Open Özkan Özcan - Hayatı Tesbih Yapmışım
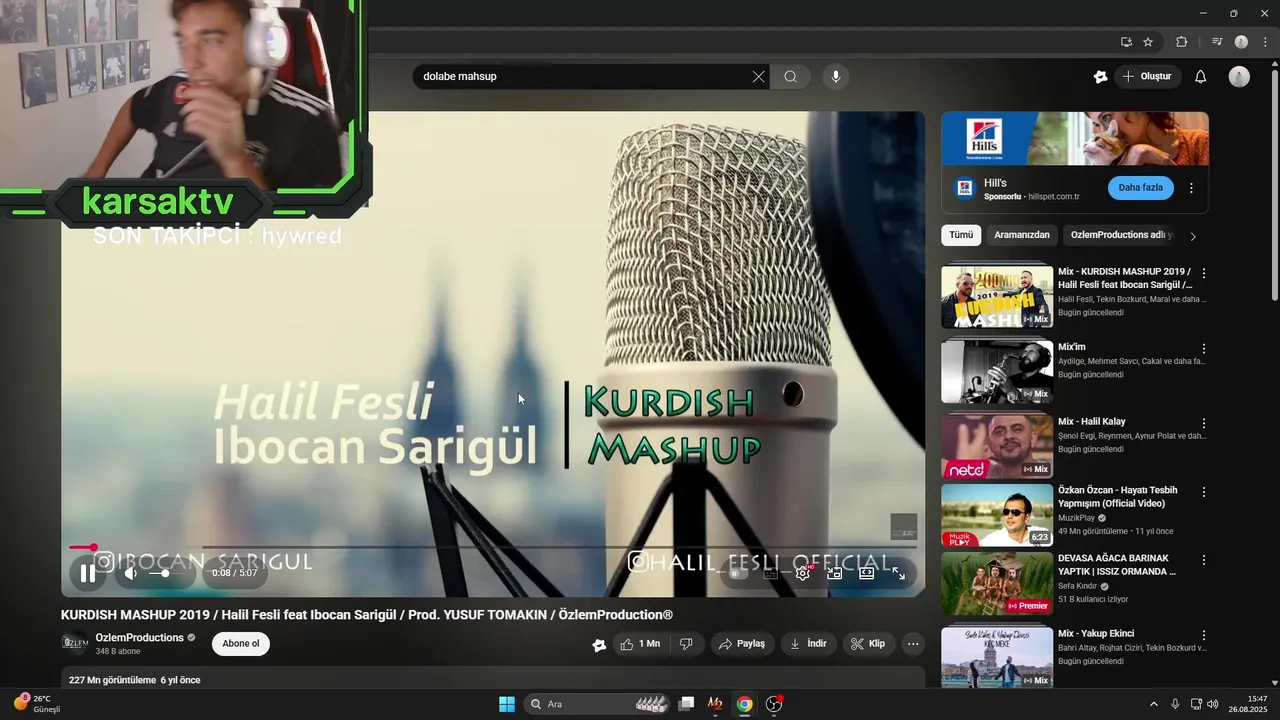This screenshot has height=720, width=1280. [x=1118, y=497]
